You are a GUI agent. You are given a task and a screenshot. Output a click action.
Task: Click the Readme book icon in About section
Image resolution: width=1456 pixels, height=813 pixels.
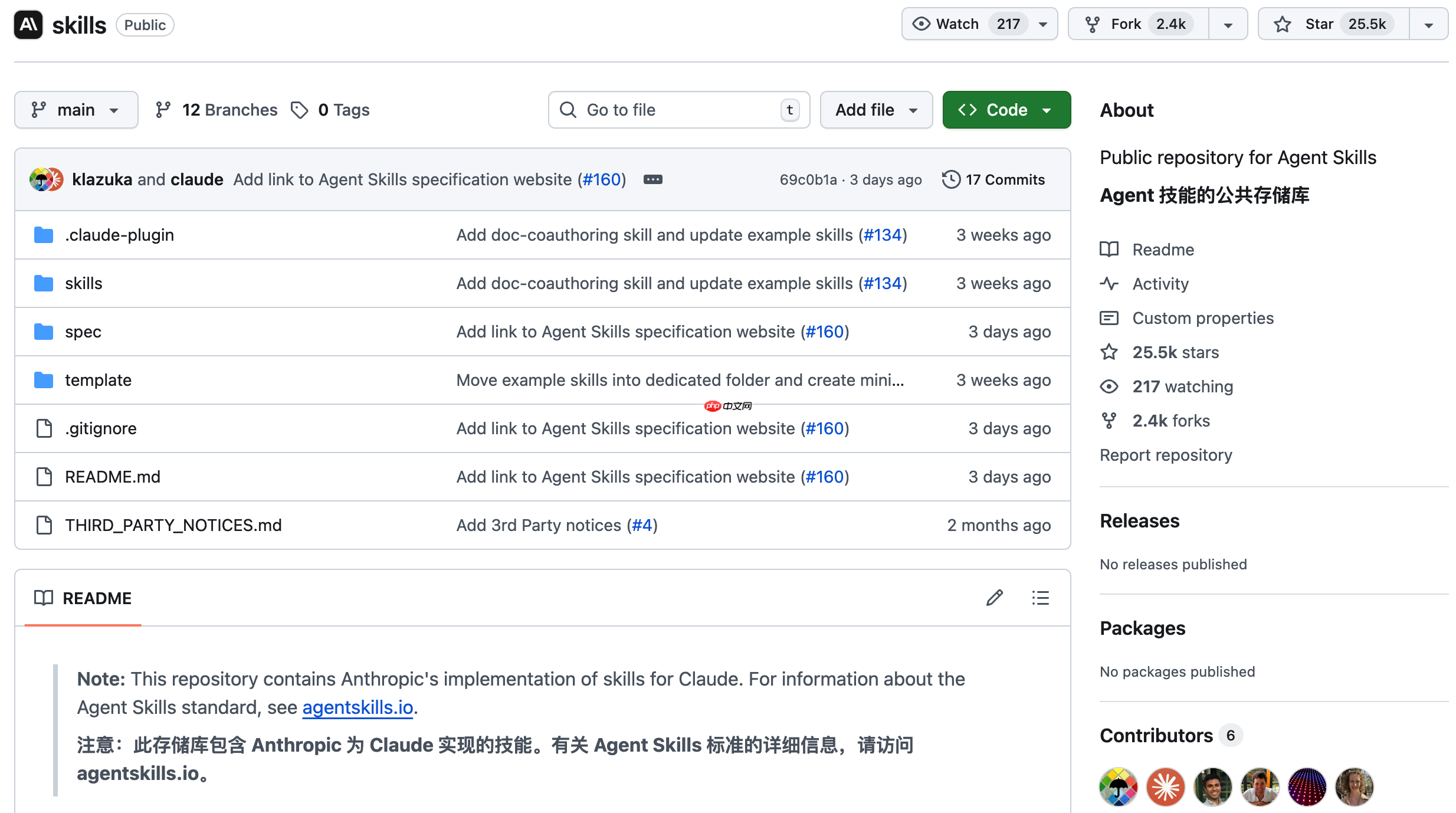point(1110,250)
